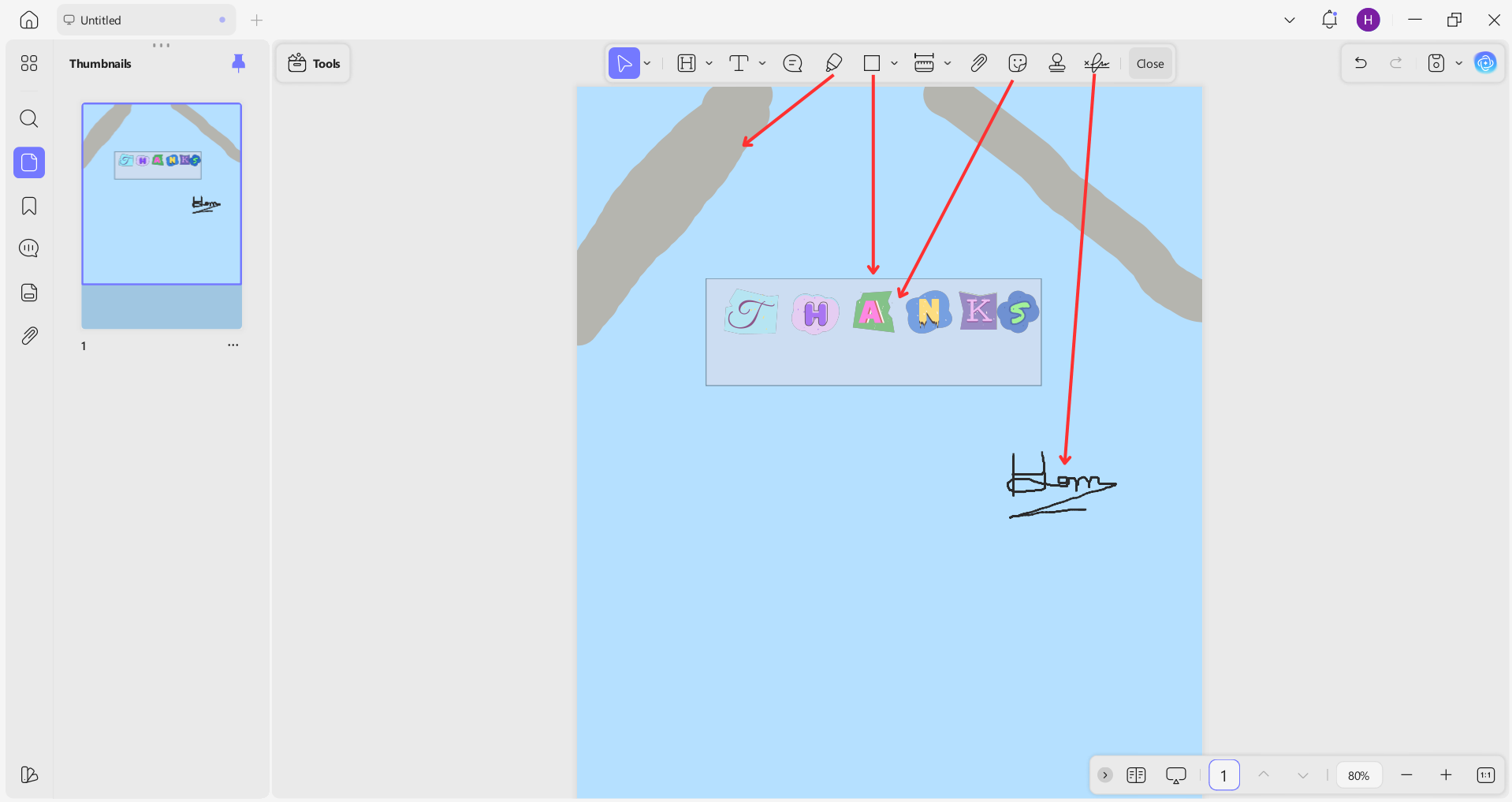Open the Bookmarks panel in sidebar
The image size is (1512, 802).
(x=29, y=206)
